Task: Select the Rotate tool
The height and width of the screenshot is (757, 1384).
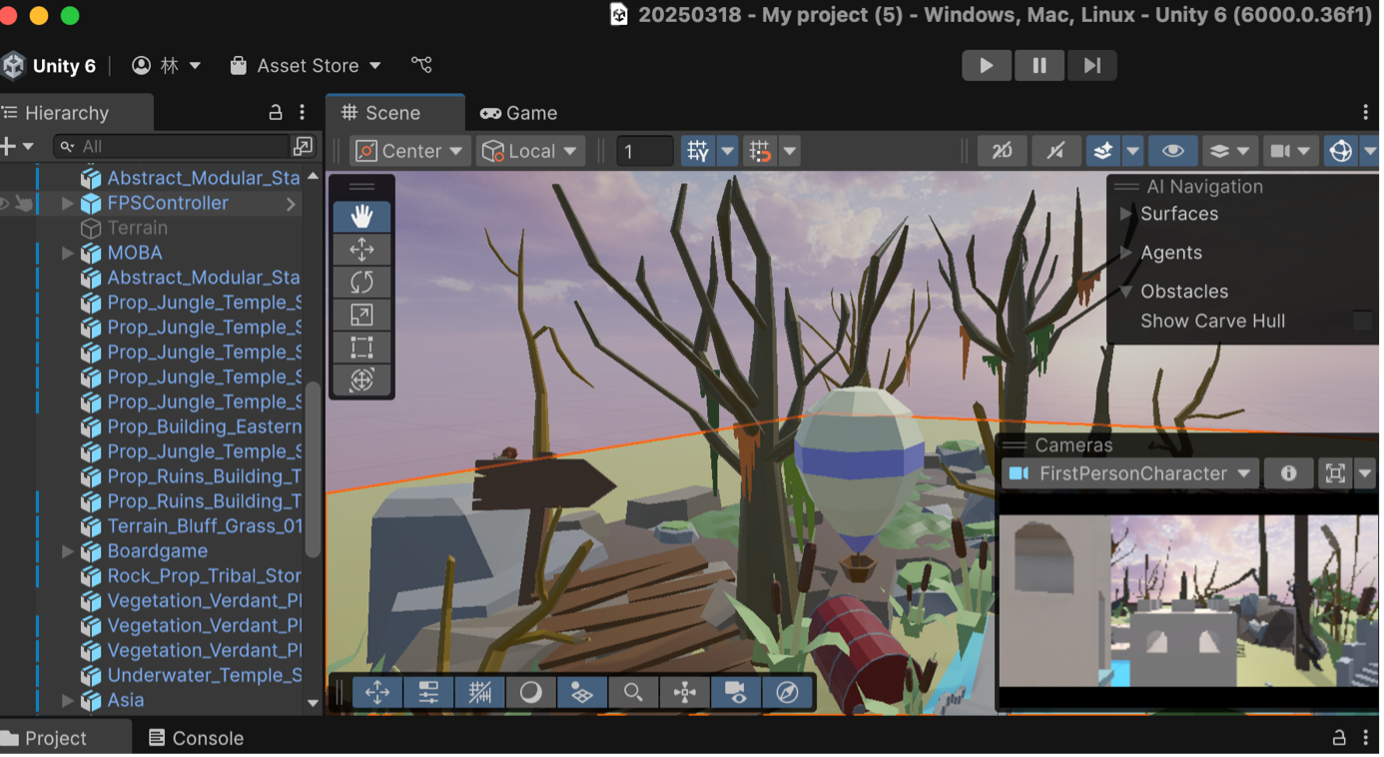Action: [362, 282]
